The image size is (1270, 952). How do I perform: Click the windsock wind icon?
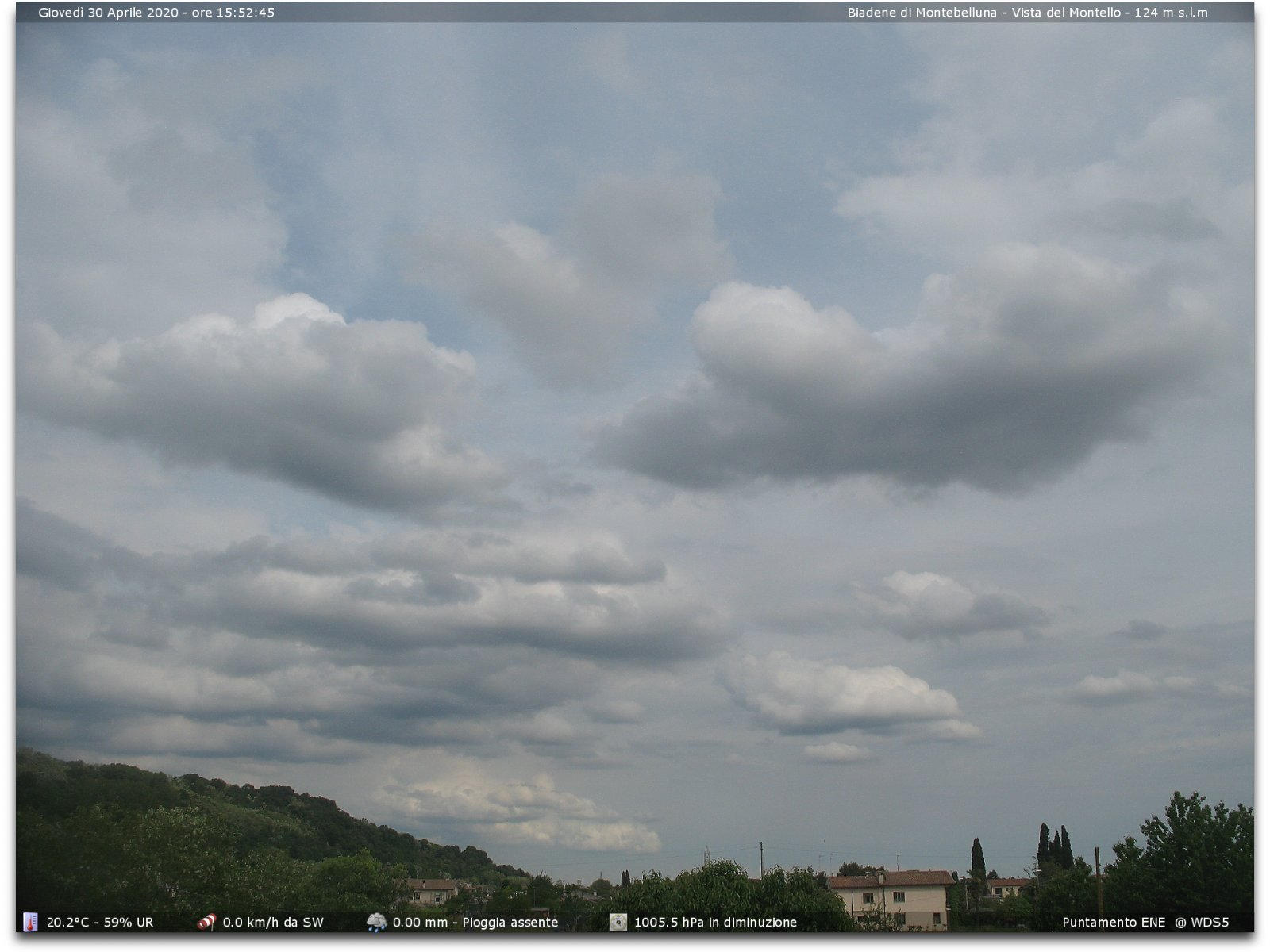[x=206, y=922]
